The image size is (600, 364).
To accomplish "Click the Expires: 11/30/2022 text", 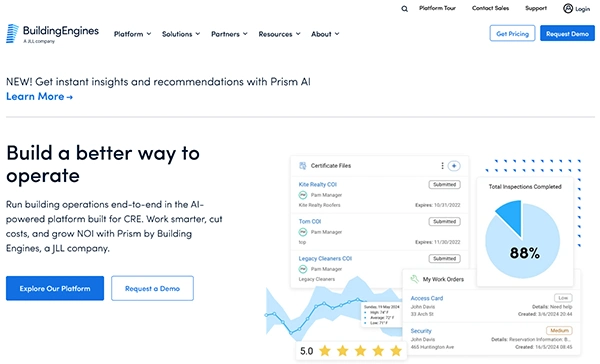I will [x=438, y=242].
